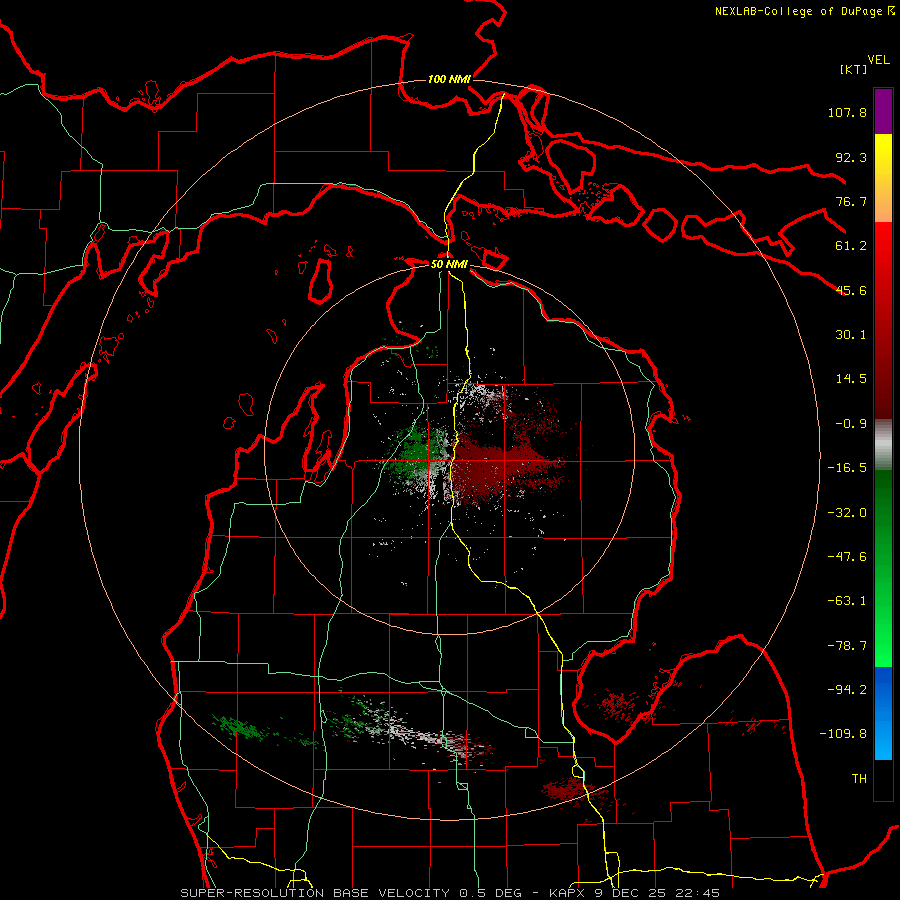Click the [KT] units label
The width and height of the screenshot is (900, 900).
(x=853, y=69)
